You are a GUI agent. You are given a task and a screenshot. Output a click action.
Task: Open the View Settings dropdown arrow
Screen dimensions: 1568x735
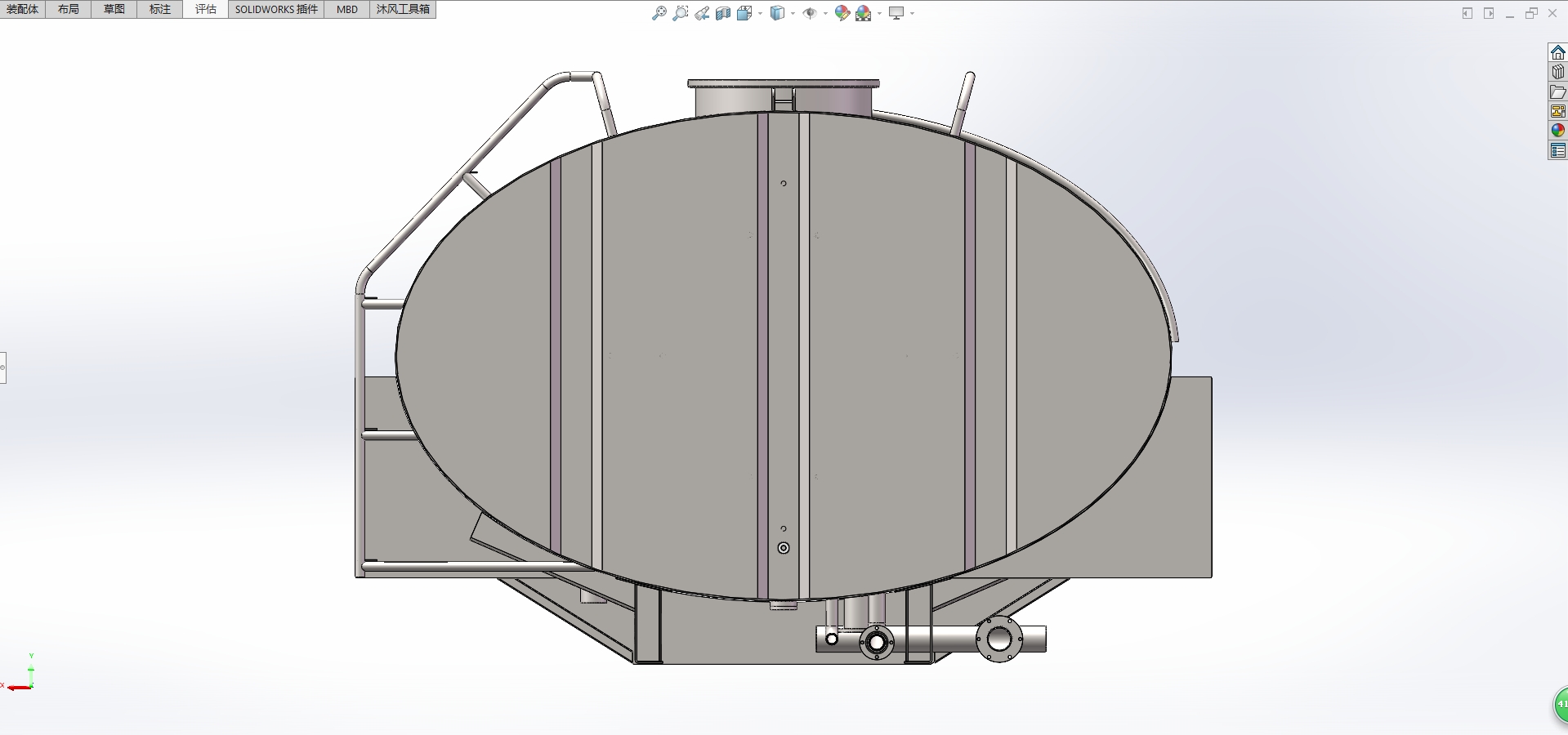click(x=913, y=13)
